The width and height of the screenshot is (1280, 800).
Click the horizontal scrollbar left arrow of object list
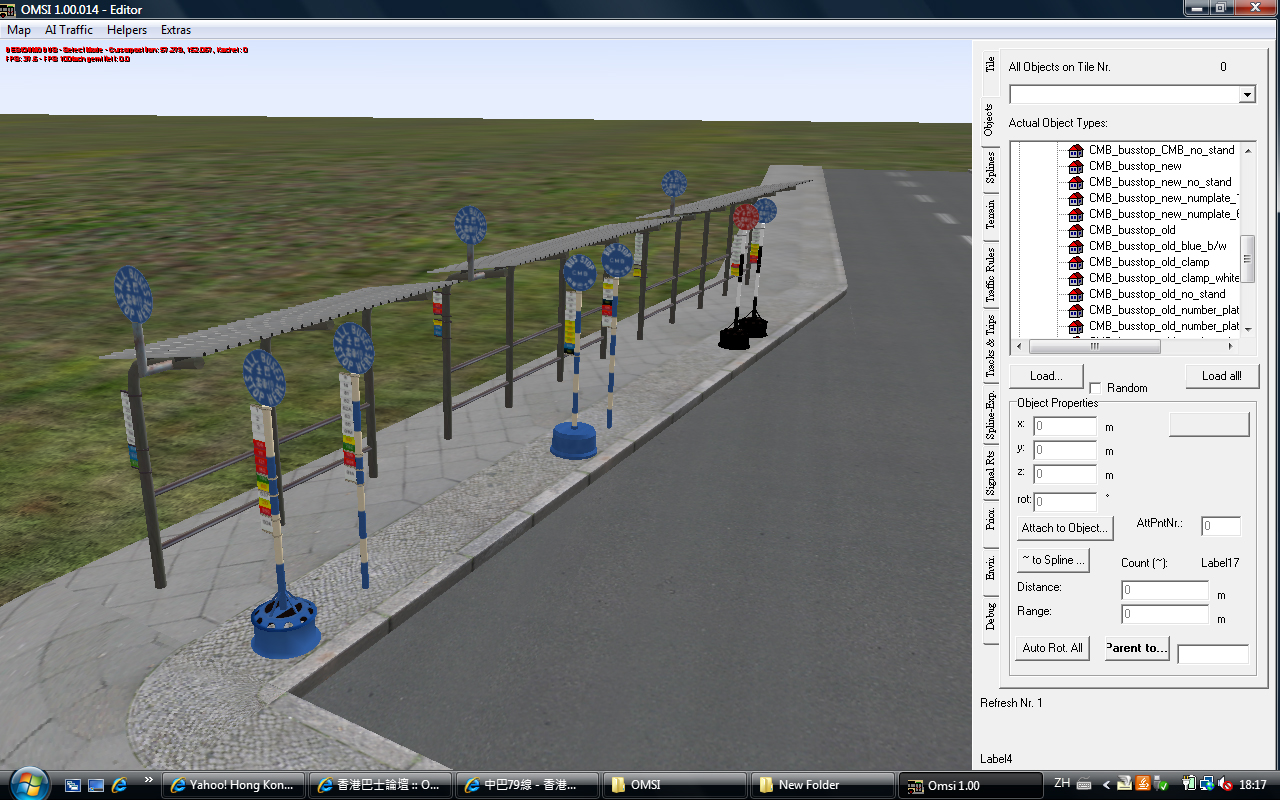pyautogui.click(x=1019, y=346)
